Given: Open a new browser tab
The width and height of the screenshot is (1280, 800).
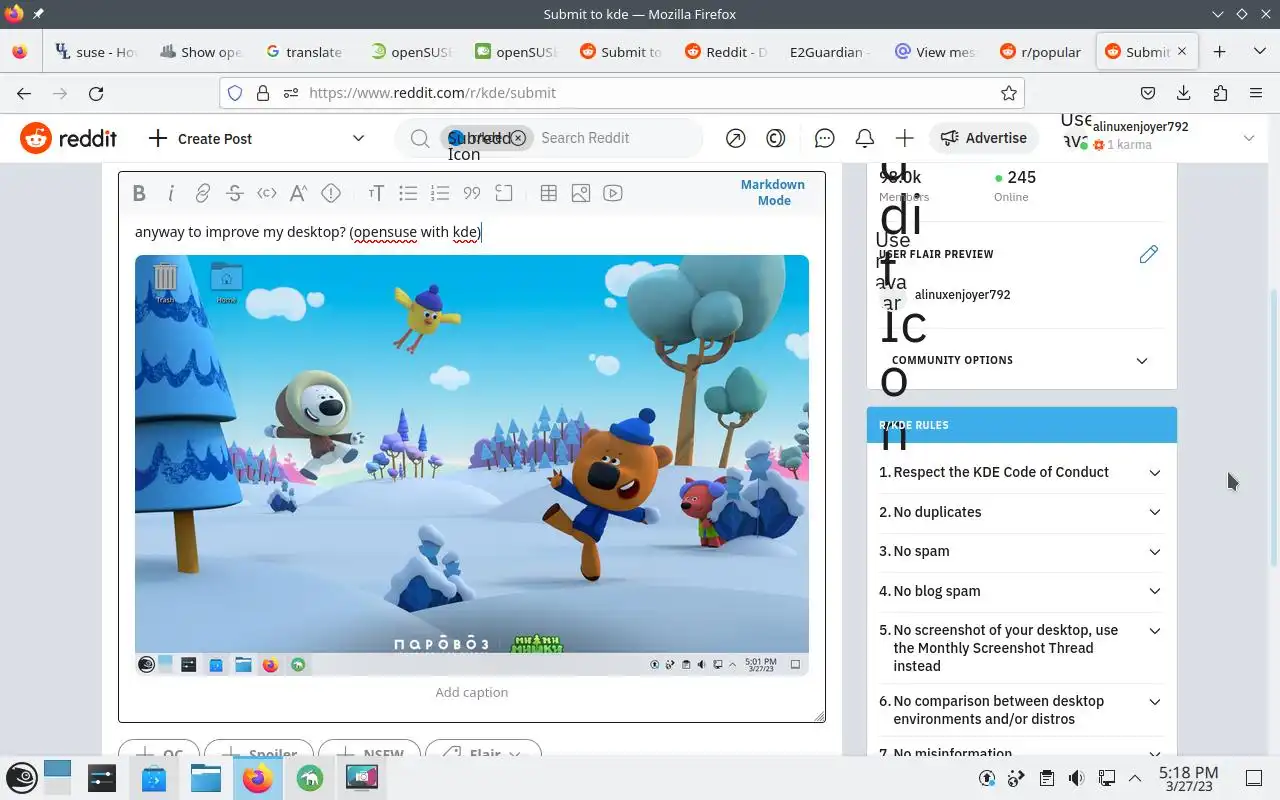Looking at the screenshot, I should tap(1219, 51).
